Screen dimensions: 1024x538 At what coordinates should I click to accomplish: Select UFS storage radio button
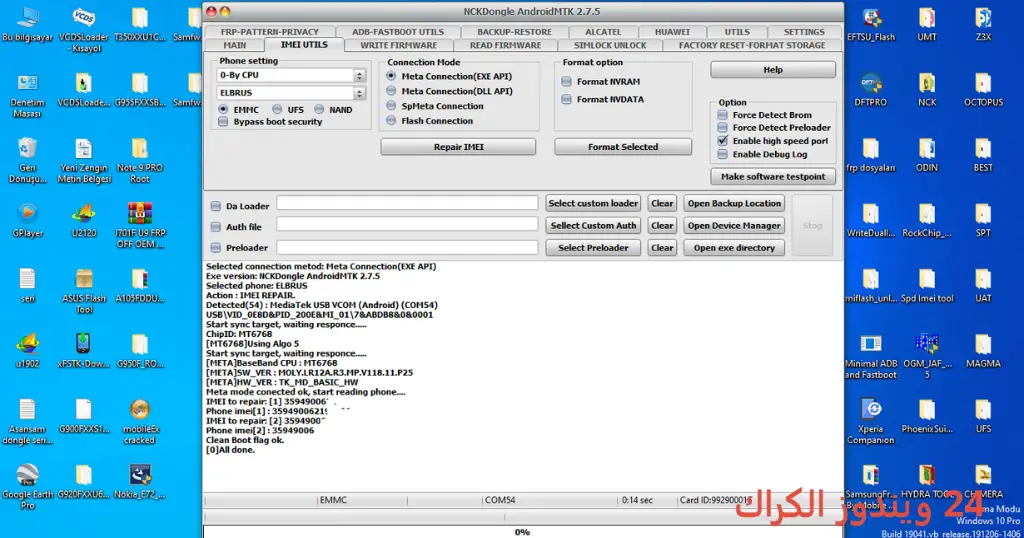point(277,110)
